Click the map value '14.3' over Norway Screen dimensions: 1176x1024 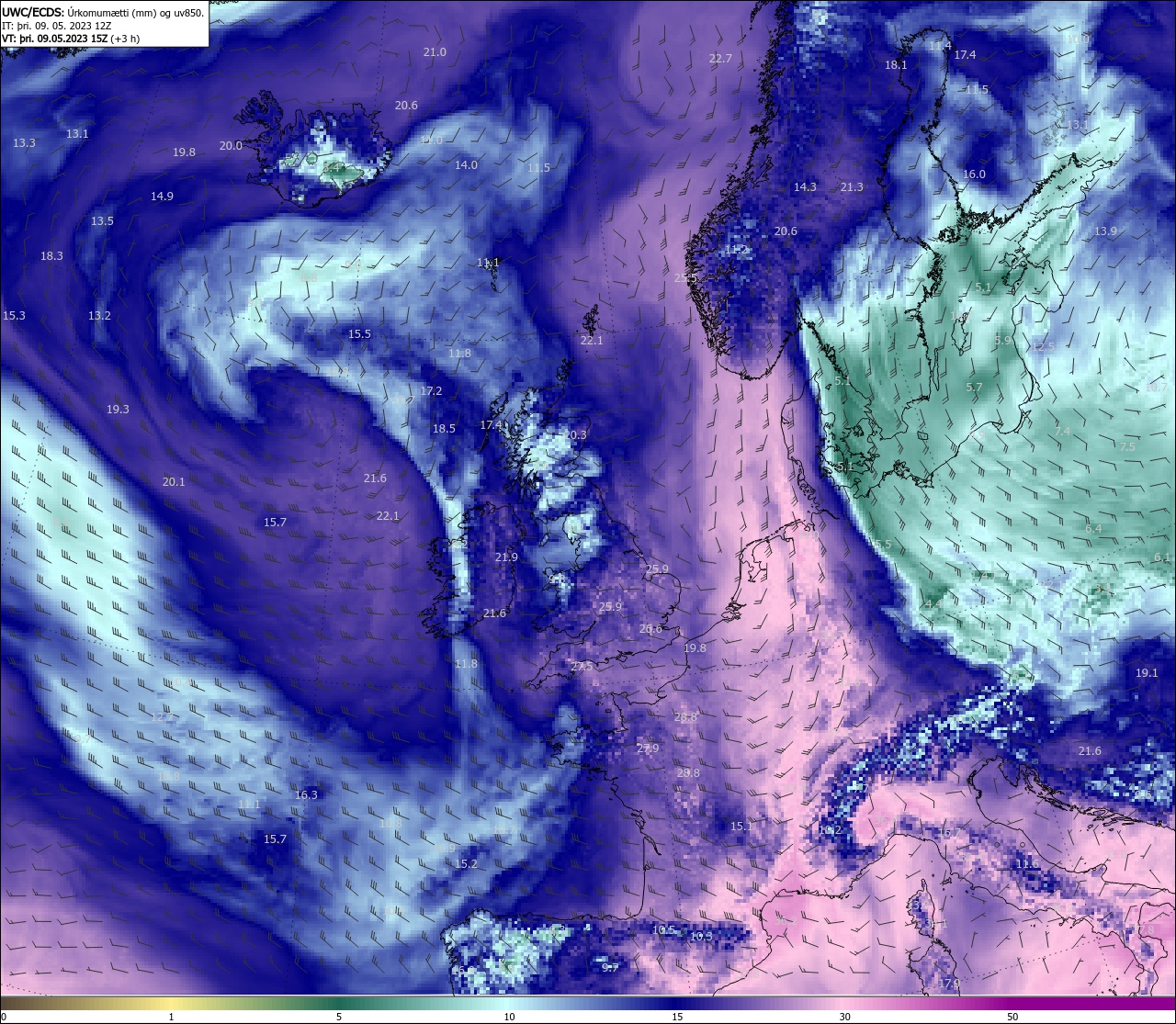click(805, 187)
